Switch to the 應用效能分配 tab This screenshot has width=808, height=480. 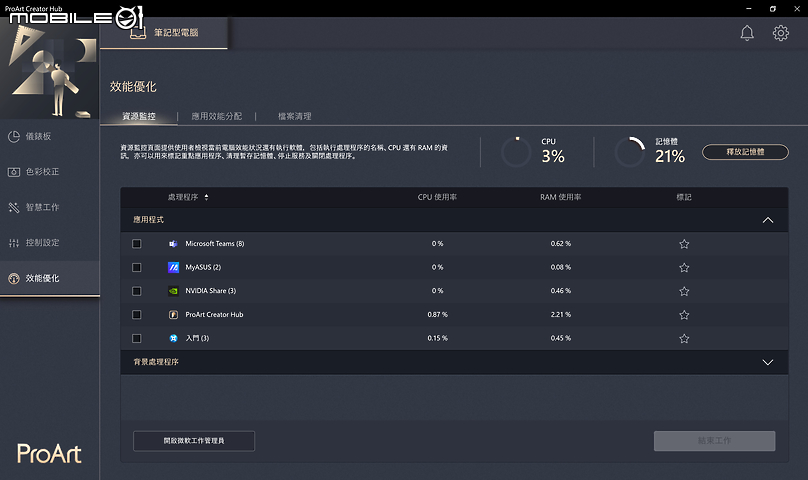pos(216,117)
